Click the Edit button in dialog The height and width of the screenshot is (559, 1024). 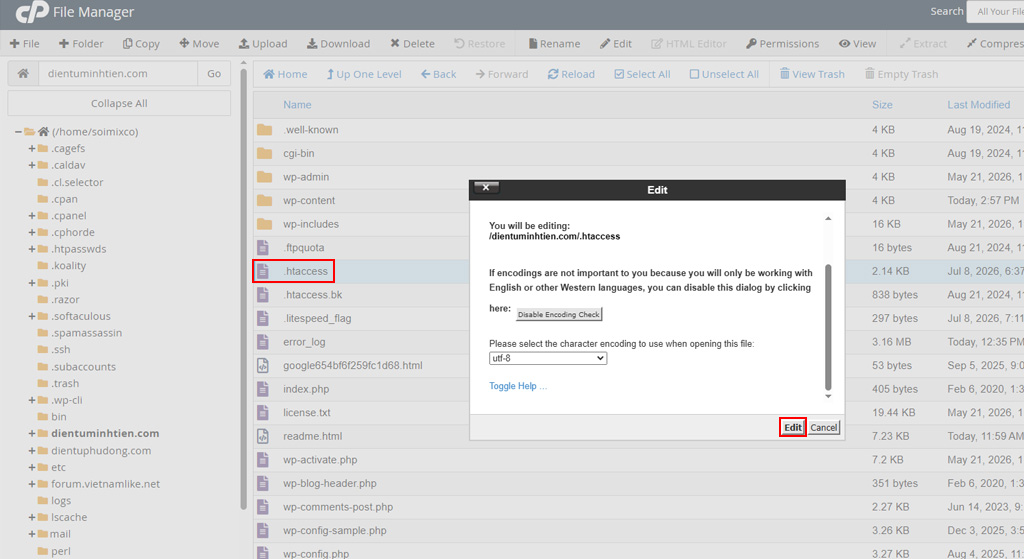(x=792, y=427)
